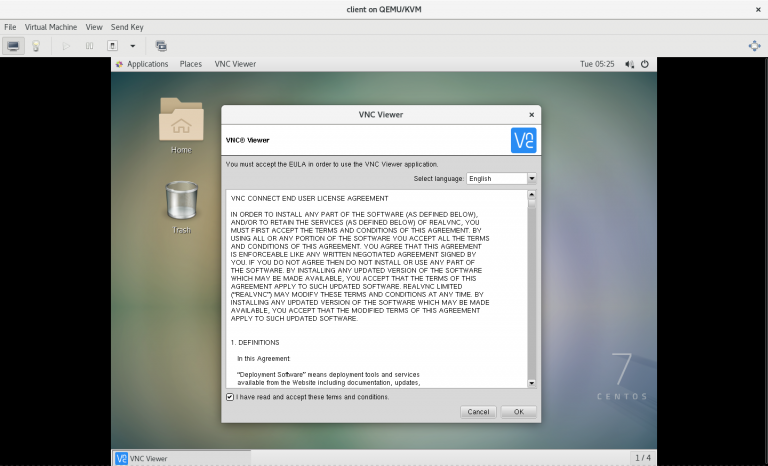768x466 pixels.
Task: Click 'VNC CONNECT END USER LICENSE AGREEMENT' title
Action: [x=310, y=198]
